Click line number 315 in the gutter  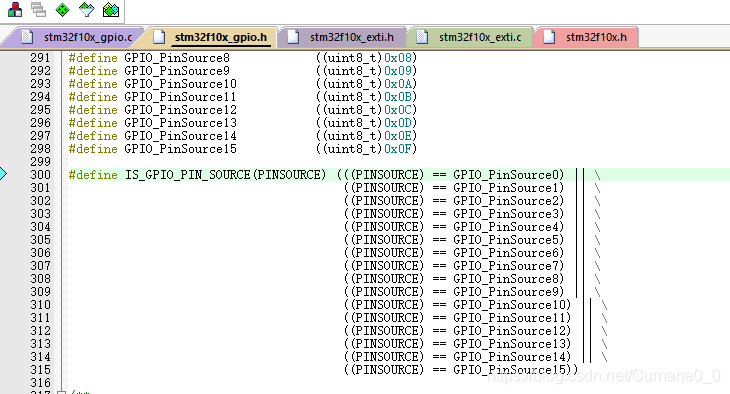click(x=41, y=370)
